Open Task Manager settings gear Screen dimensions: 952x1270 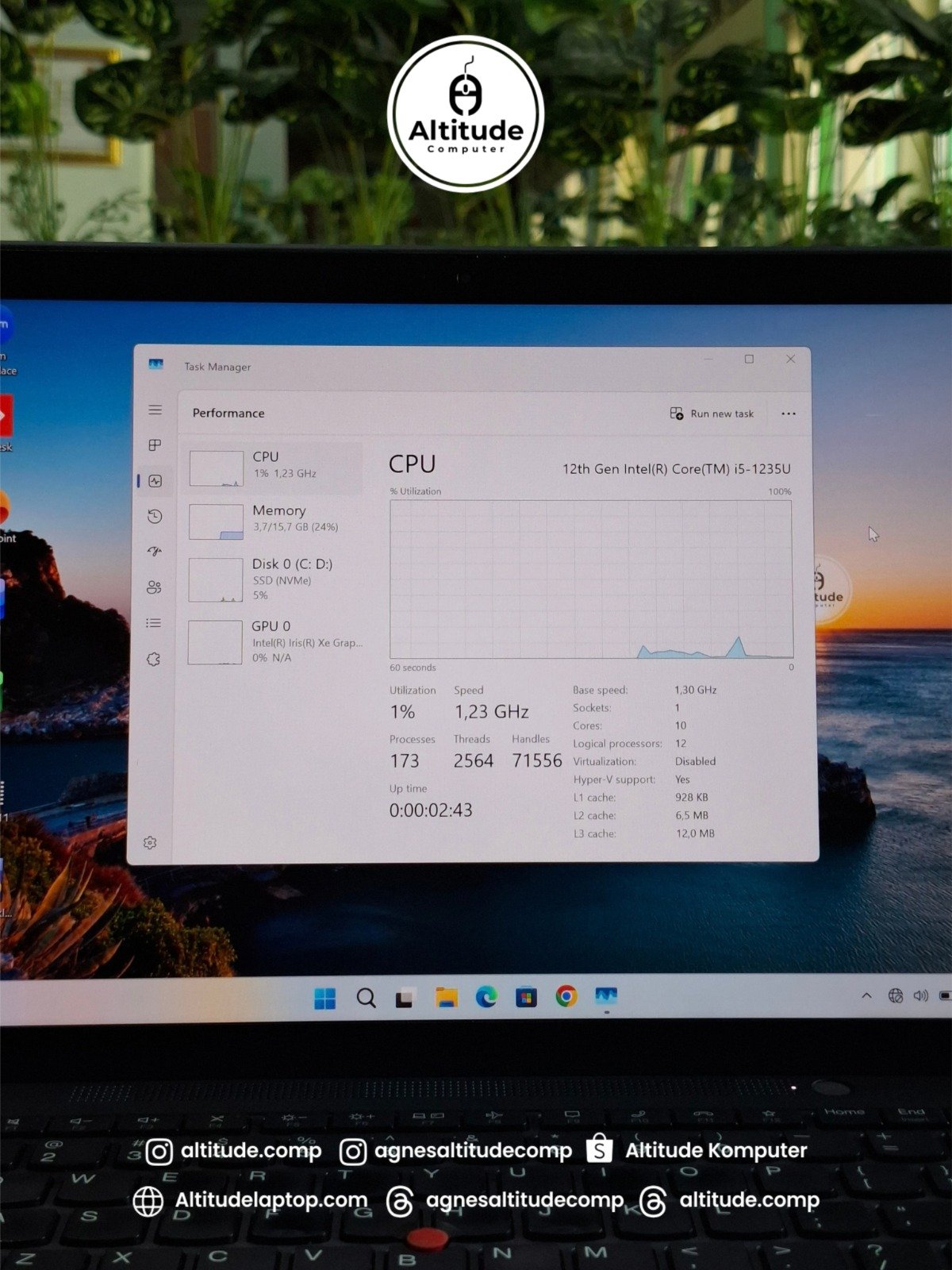pyautogui.click(x=150, y=842)
